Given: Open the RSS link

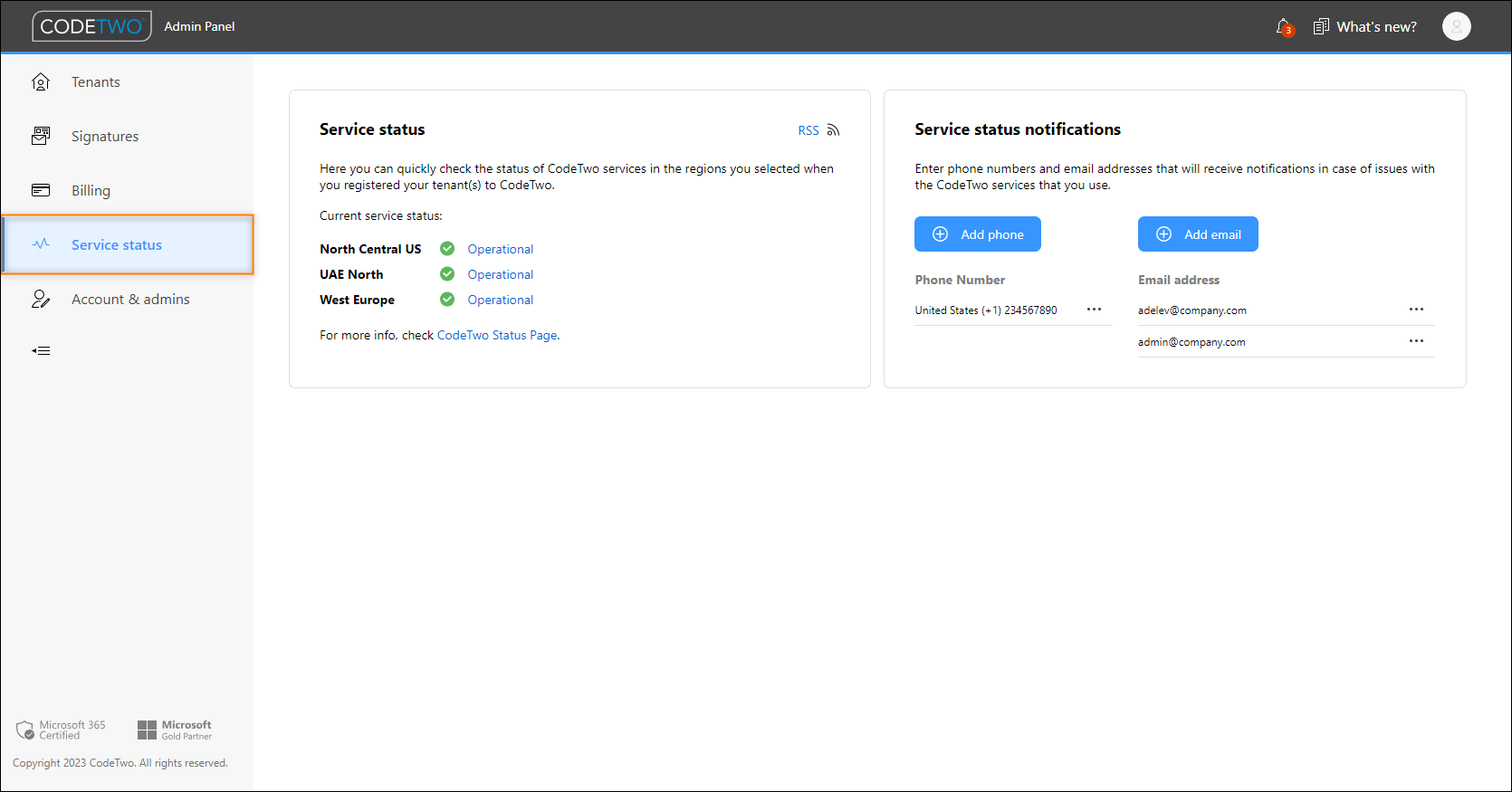Looking at the screenshot, I should point(809,130).
